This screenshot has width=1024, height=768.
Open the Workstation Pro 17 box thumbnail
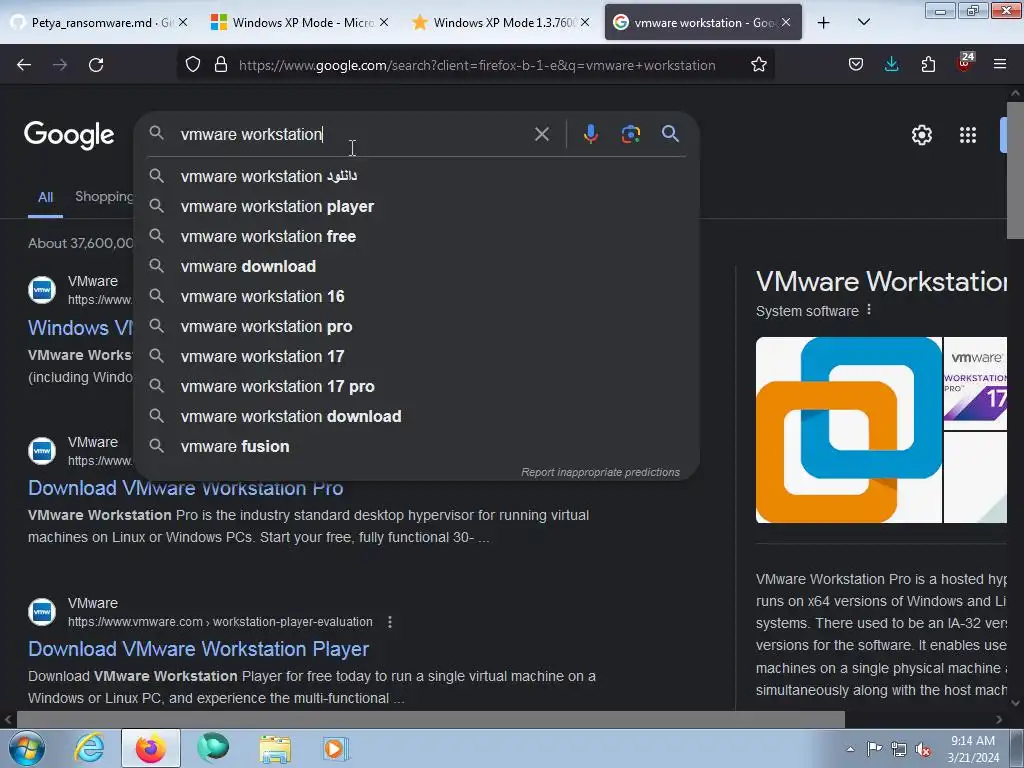pos(975,383)
